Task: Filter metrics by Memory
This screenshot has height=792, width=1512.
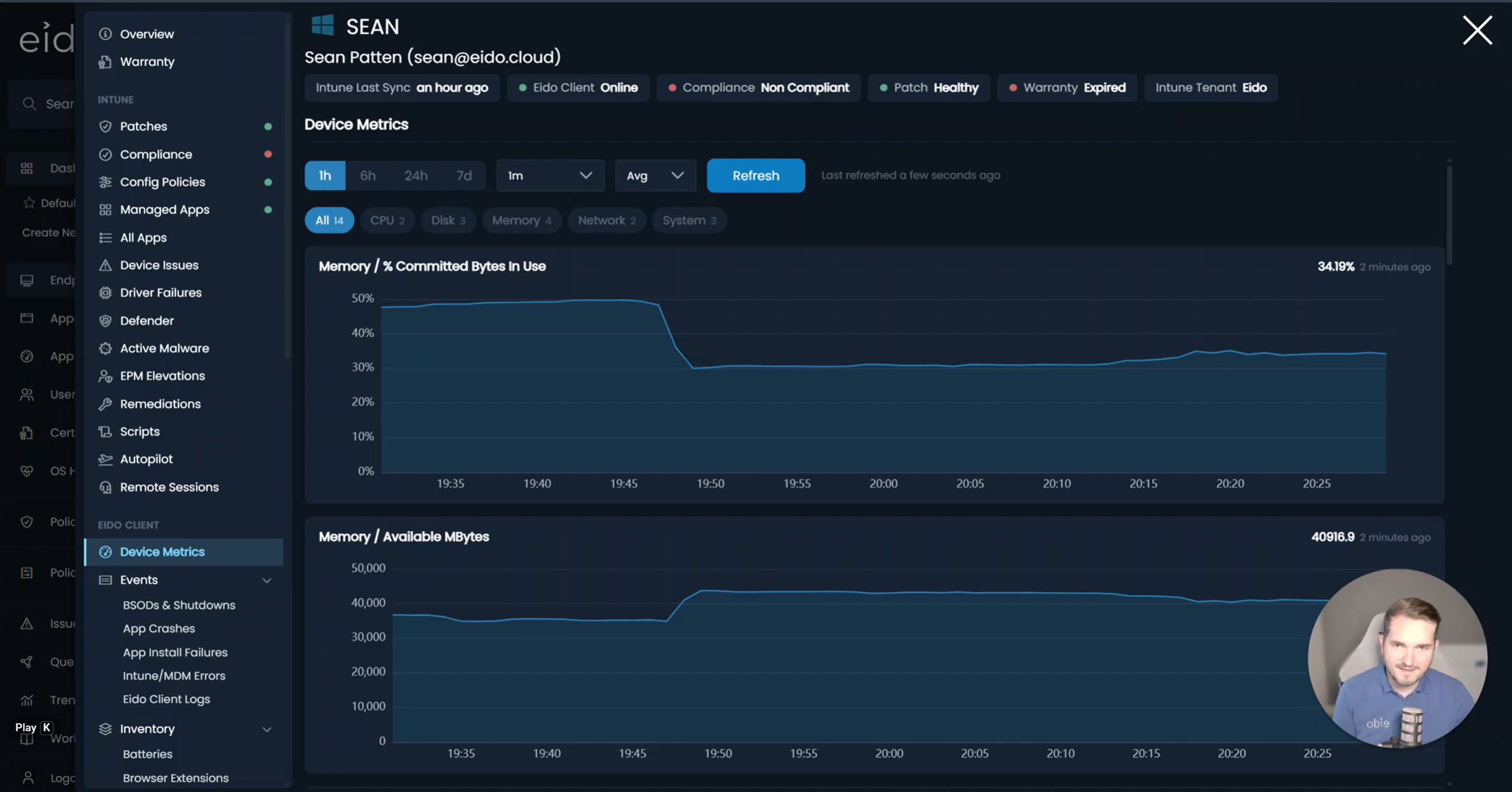Action: (522, 221)
